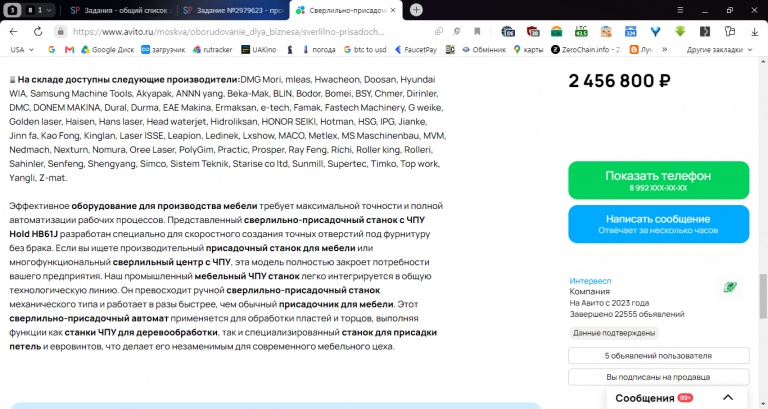Screen dimensions: 768x409
Task: Open the UAKino bookmark
Action: tap(259, 49)
